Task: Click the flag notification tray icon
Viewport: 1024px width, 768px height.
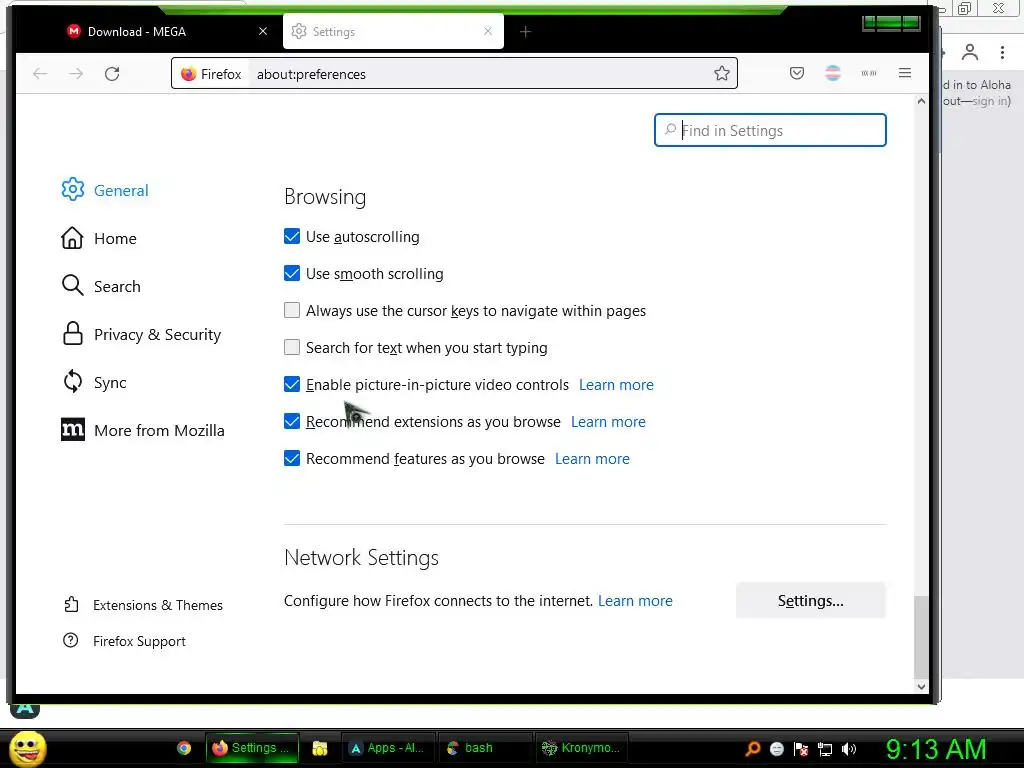Action: [801, 749]
